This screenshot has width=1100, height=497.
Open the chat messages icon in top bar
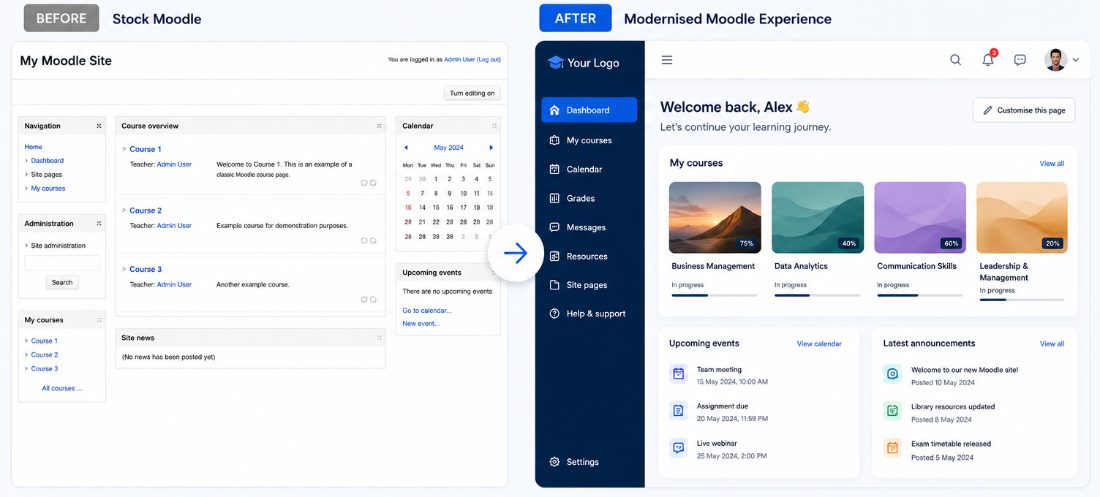pos(1020,60)
